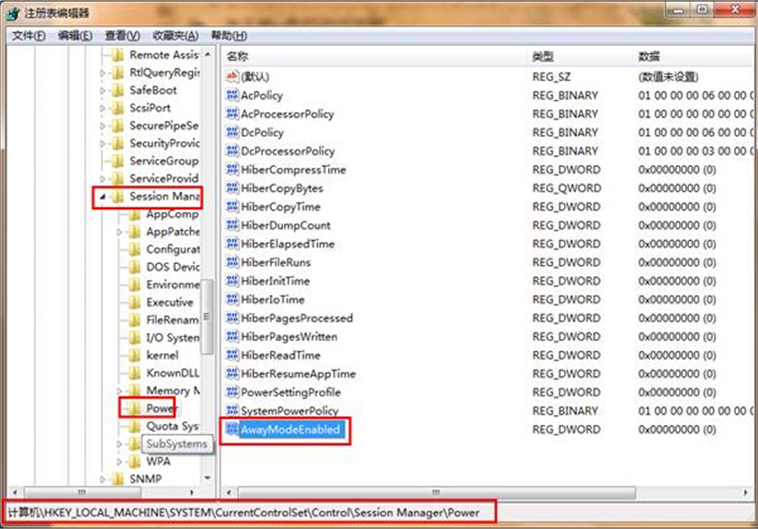Expand the SNMP tree node
758x529 pixels.
pos(104,480)
